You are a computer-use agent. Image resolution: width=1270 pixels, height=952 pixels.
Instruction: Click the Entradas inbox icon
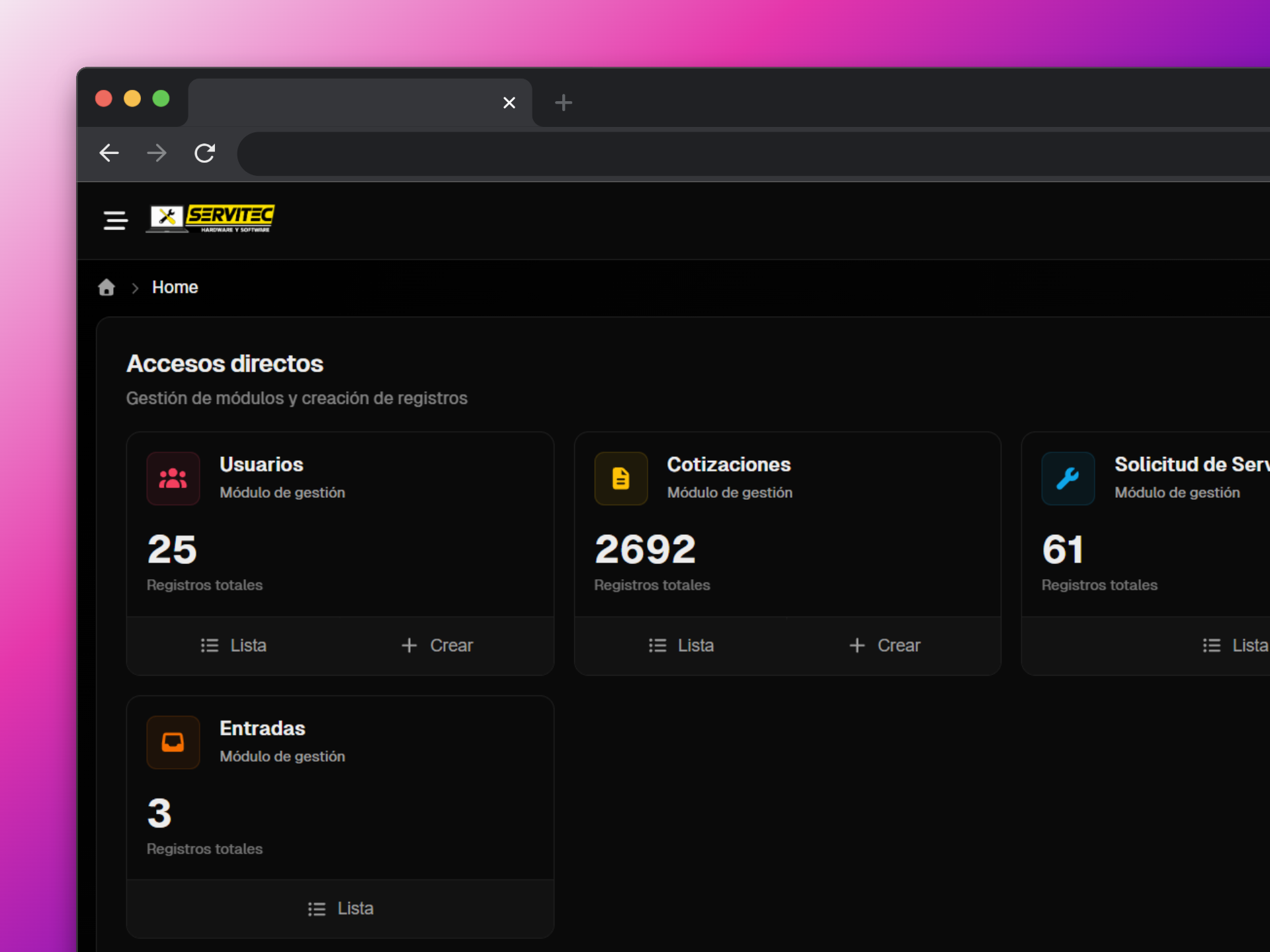[173, 742]
